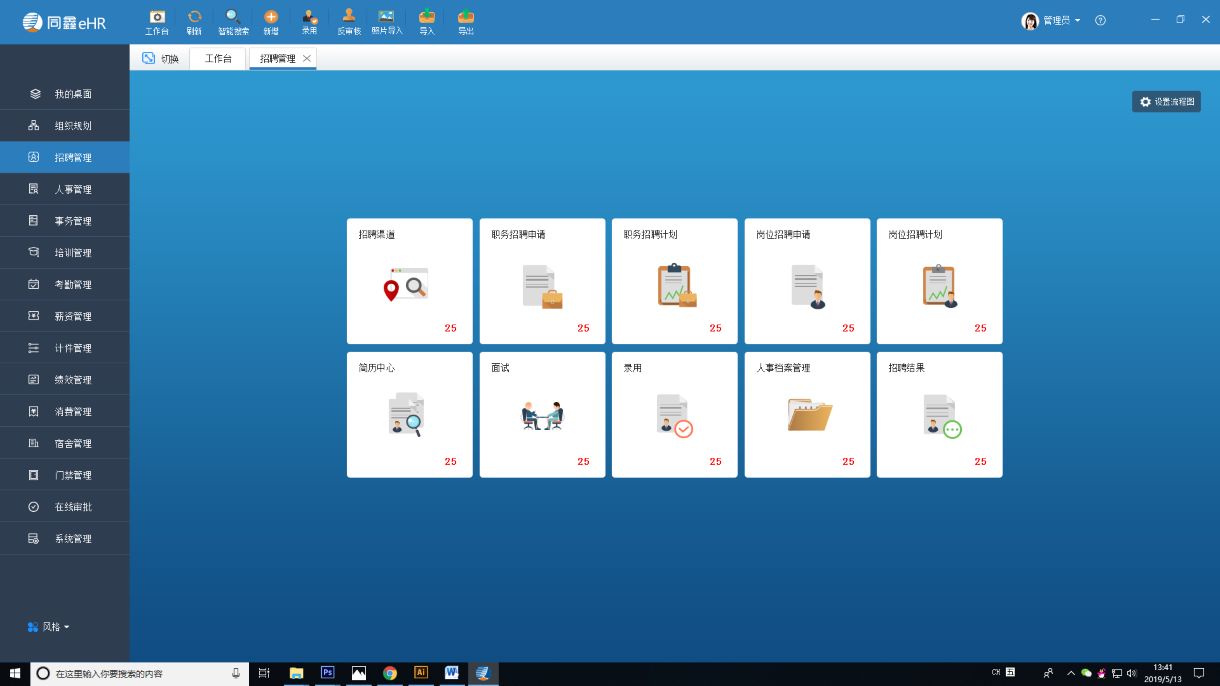1220x686 pixels.
Task: Expand the 风格 style dropdown
Action: (49, 627)
